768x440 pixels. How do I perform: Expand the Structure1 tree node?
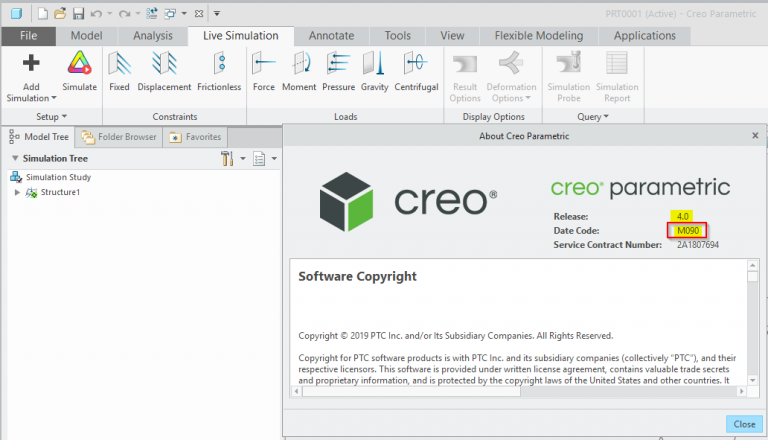pyautogui.click(x=17, y=192)
